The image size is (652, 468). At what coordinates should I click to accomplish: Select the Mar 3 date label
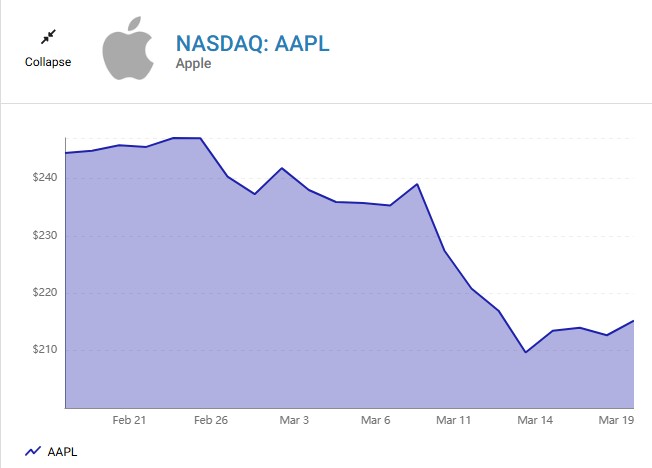tap(293, 421)
